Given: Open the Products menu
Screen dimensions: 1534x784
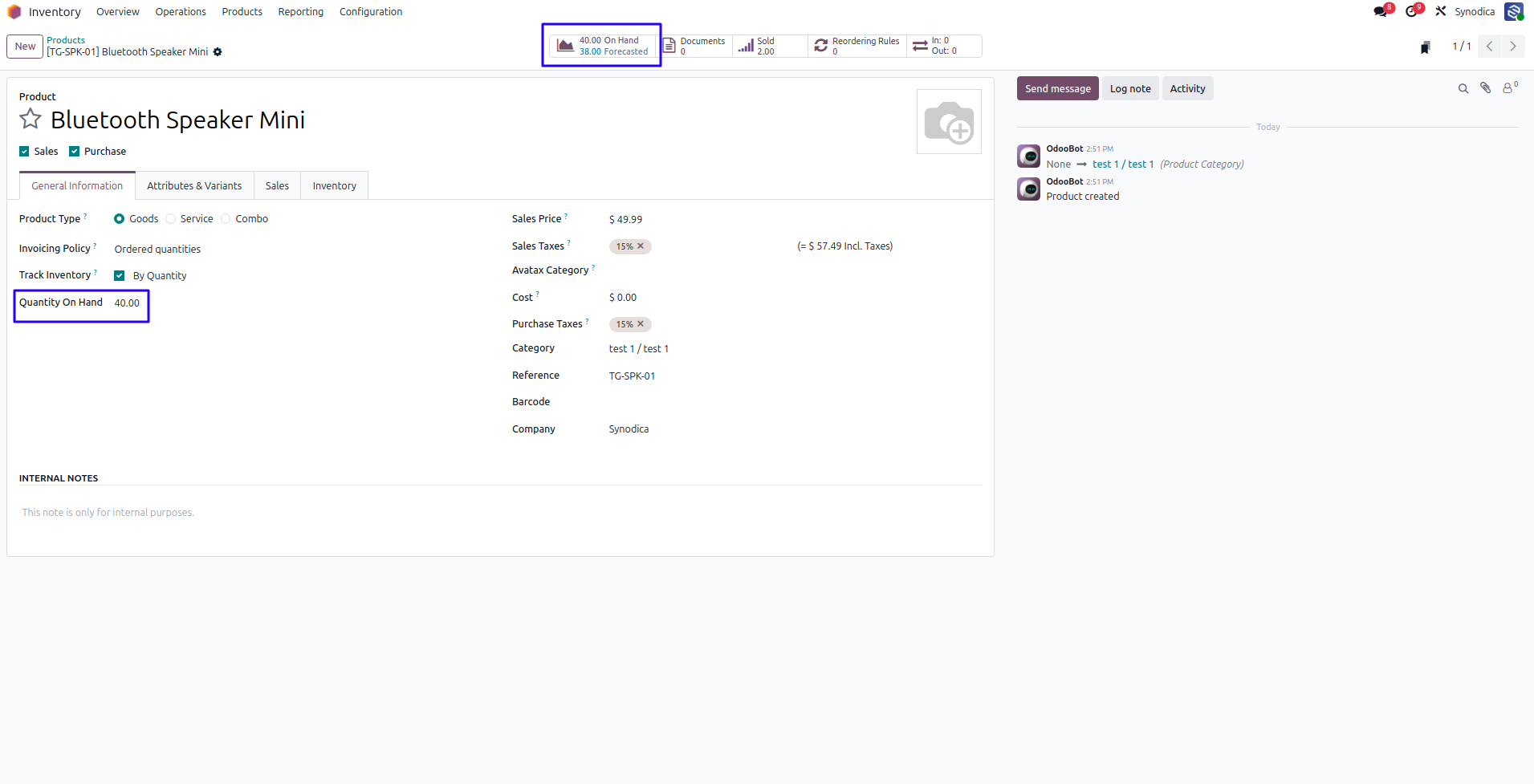Looking at the screenshot, I should (242, 12).
